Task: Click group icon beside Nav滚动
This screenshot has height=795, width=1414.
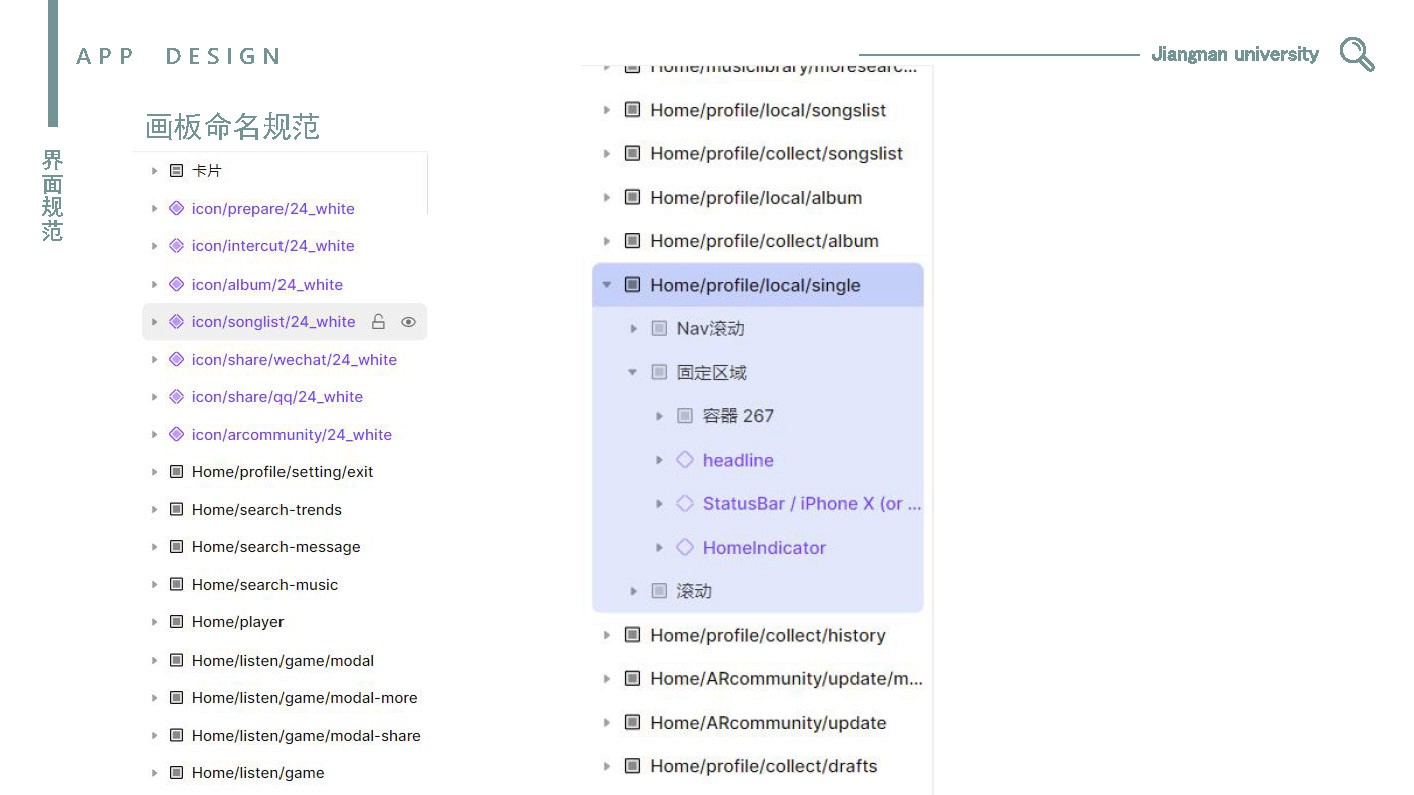Action: [659, 328]
